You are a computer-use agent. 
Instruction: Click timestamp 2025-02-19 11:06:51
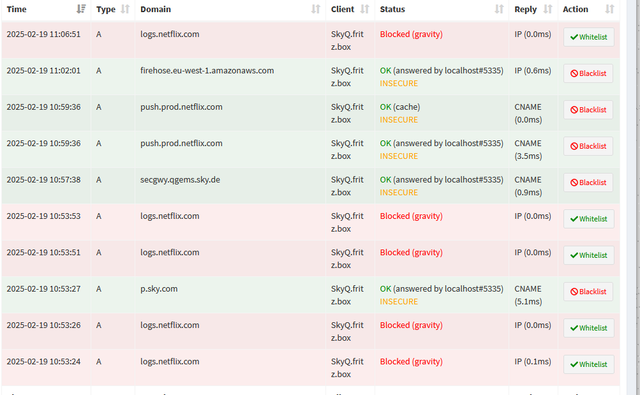coord(43,34)
